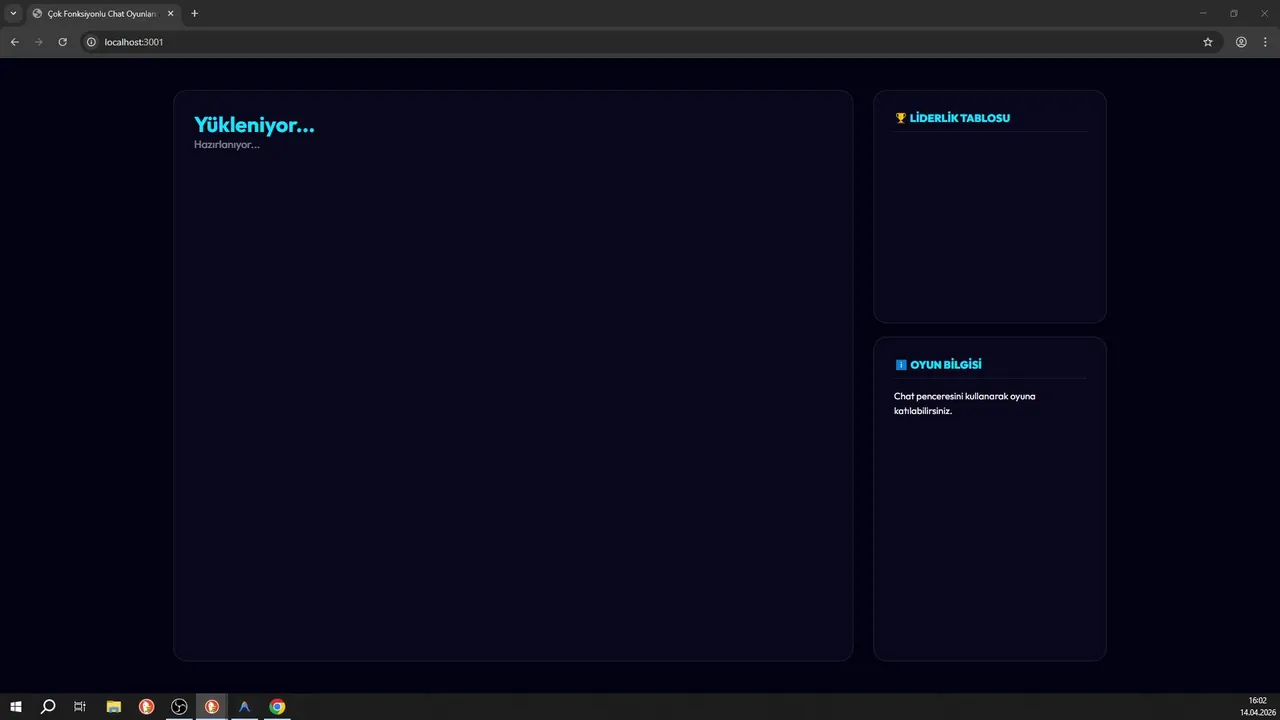1280x720 pixels.
Task: Click the 'Chat penceresini kullanarak oyuna katılabilirsiniz' text
Action: pyautogui.click(x=965, y=403)
